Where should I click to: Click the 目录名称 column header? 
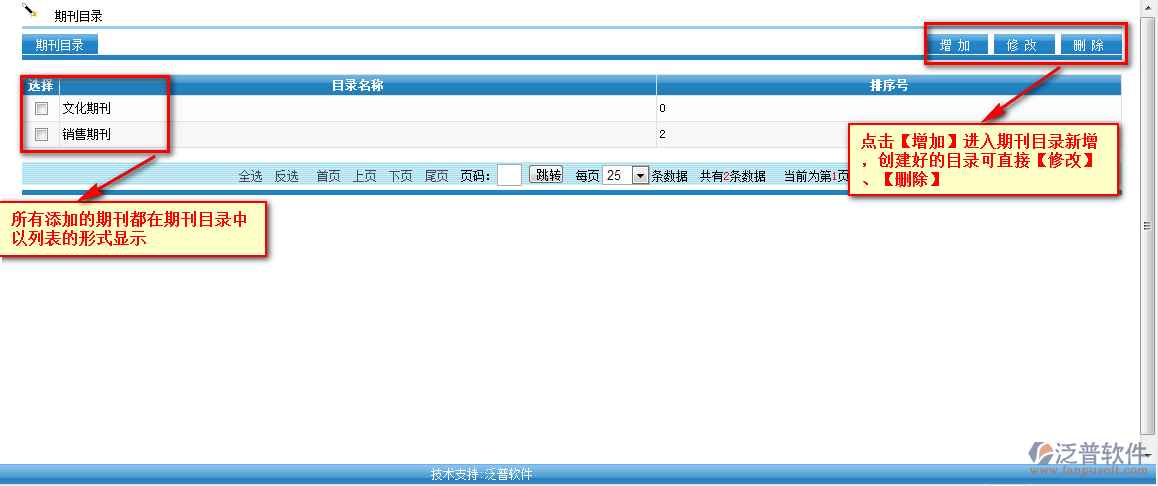(357, 86)
